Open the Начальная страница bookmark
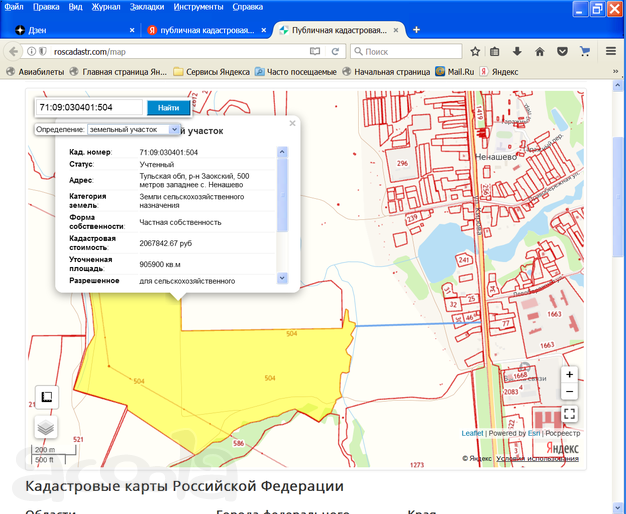This screenshot has width=626, height=514. [386, 72]
